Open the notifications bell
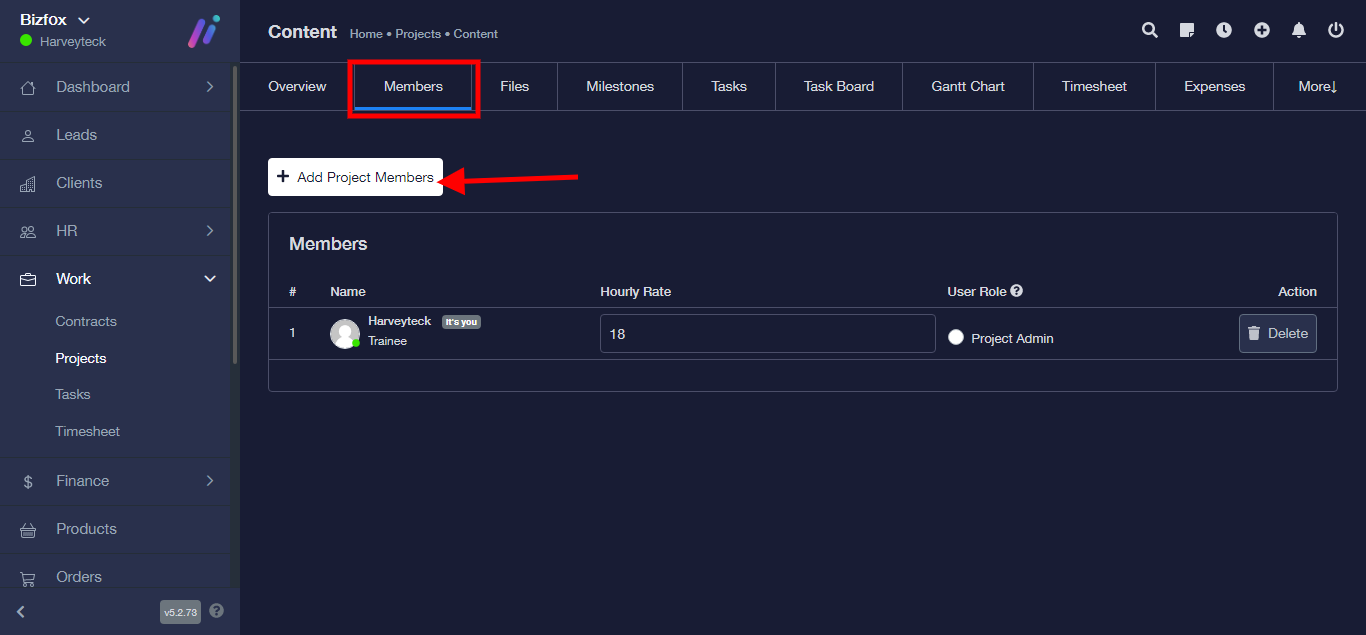 pyautogui.click(x=1299, y=31)
